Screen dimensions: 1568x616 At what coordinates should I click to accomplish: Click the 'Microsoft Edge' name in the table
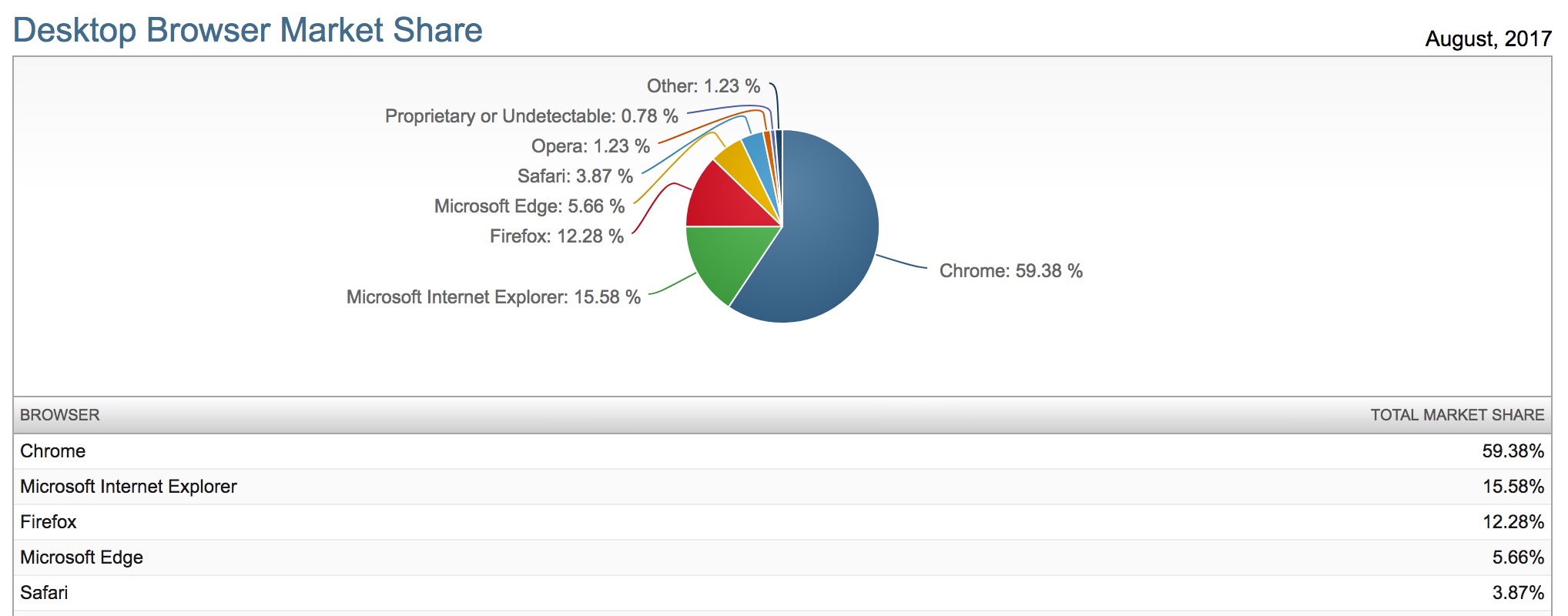[82, 557]
